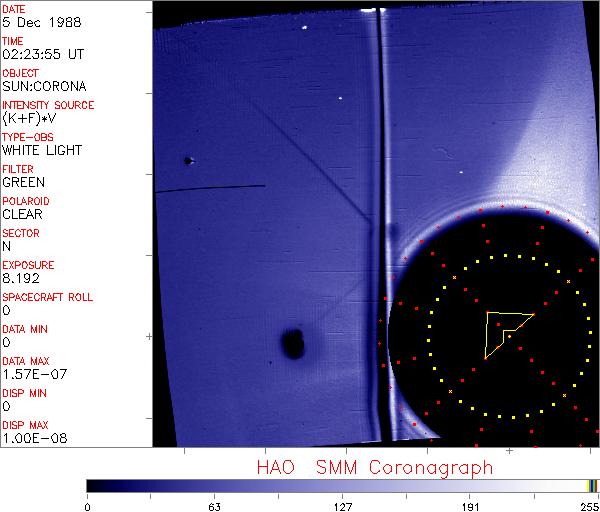
Task: Click the yellow-blue end cap of the color bar
Action: 593,485
